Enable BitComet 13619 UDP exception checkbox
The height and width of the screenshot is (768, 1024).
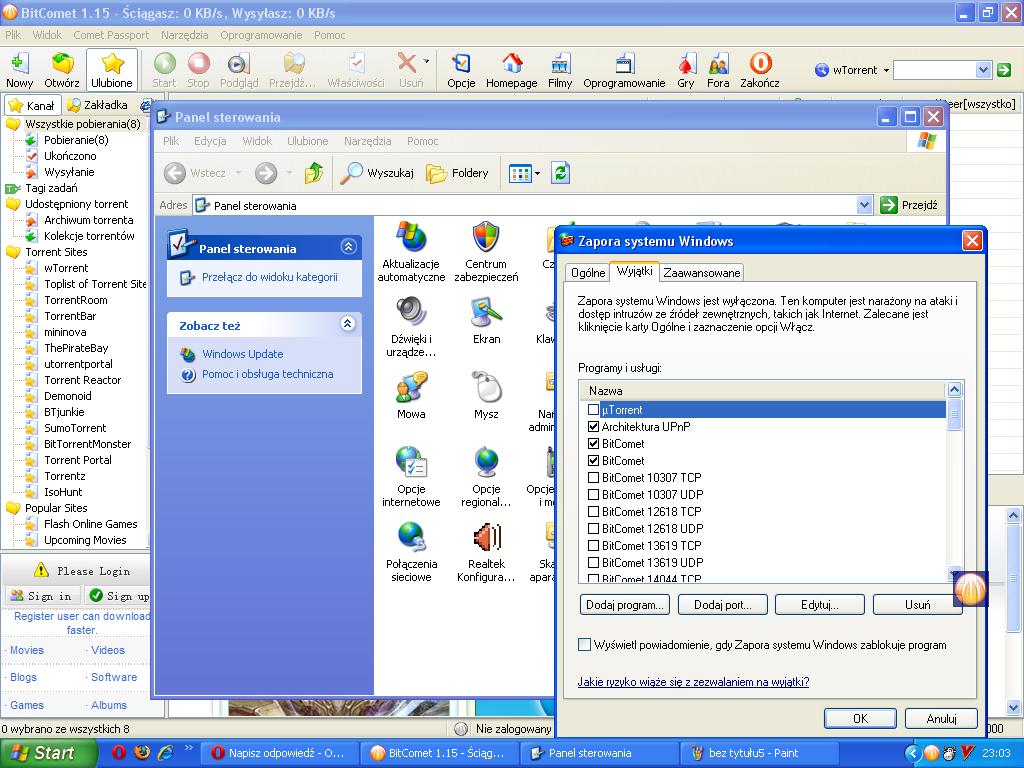(x=593, y=562)
